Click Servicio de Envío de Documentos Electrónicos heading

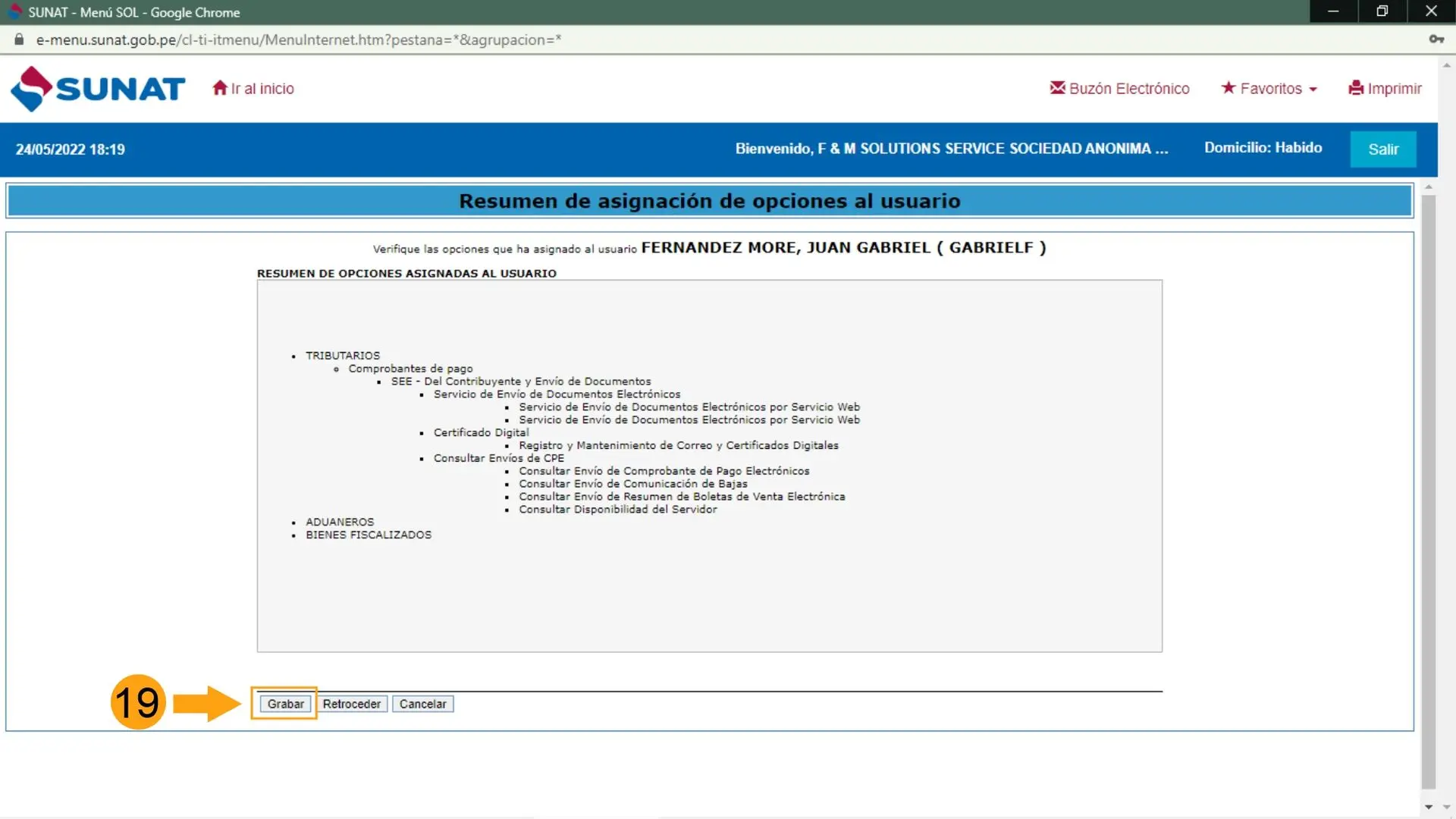click(557, 394)
